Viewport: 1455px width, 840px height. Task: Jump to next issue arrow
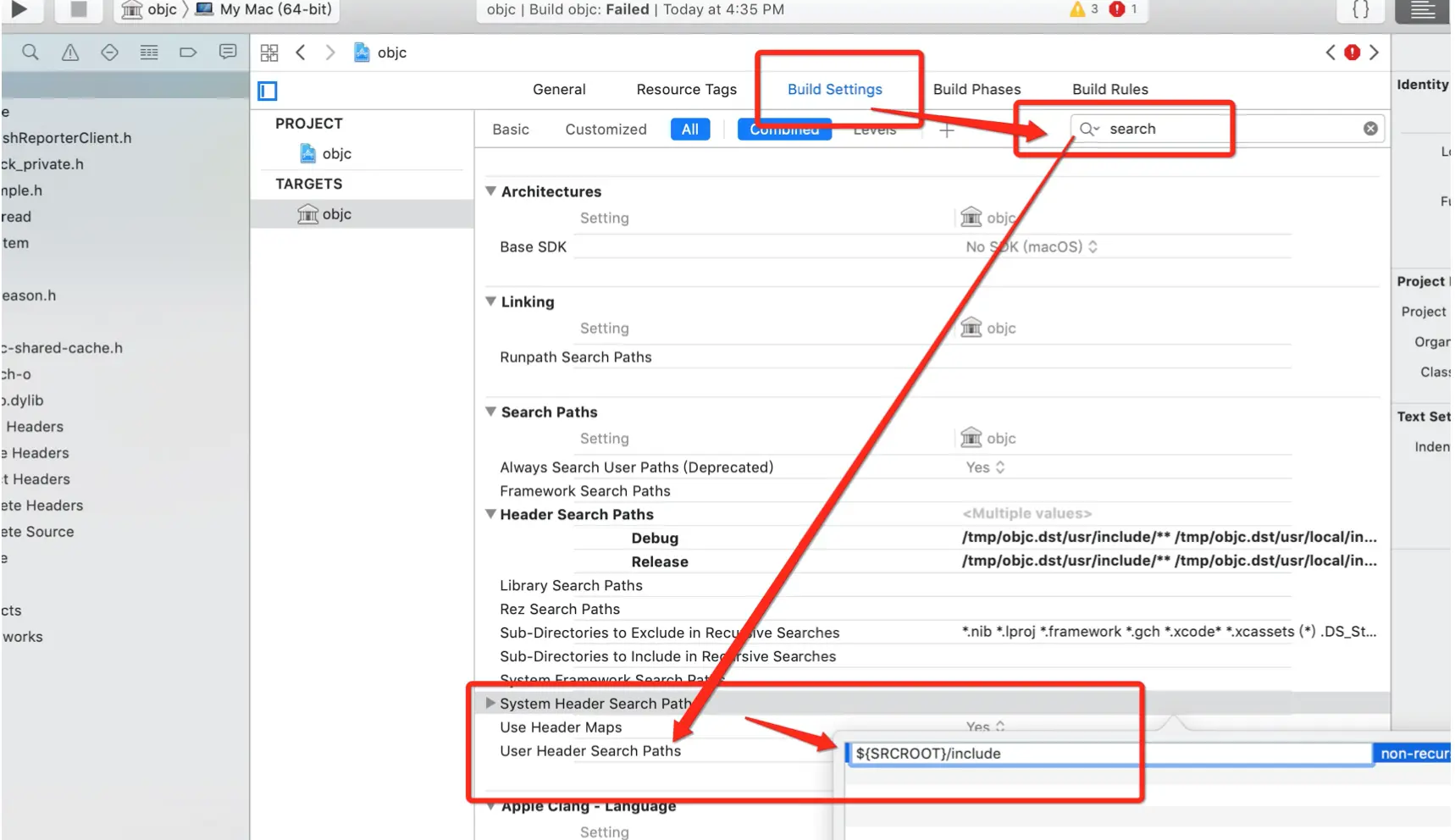1374,52
